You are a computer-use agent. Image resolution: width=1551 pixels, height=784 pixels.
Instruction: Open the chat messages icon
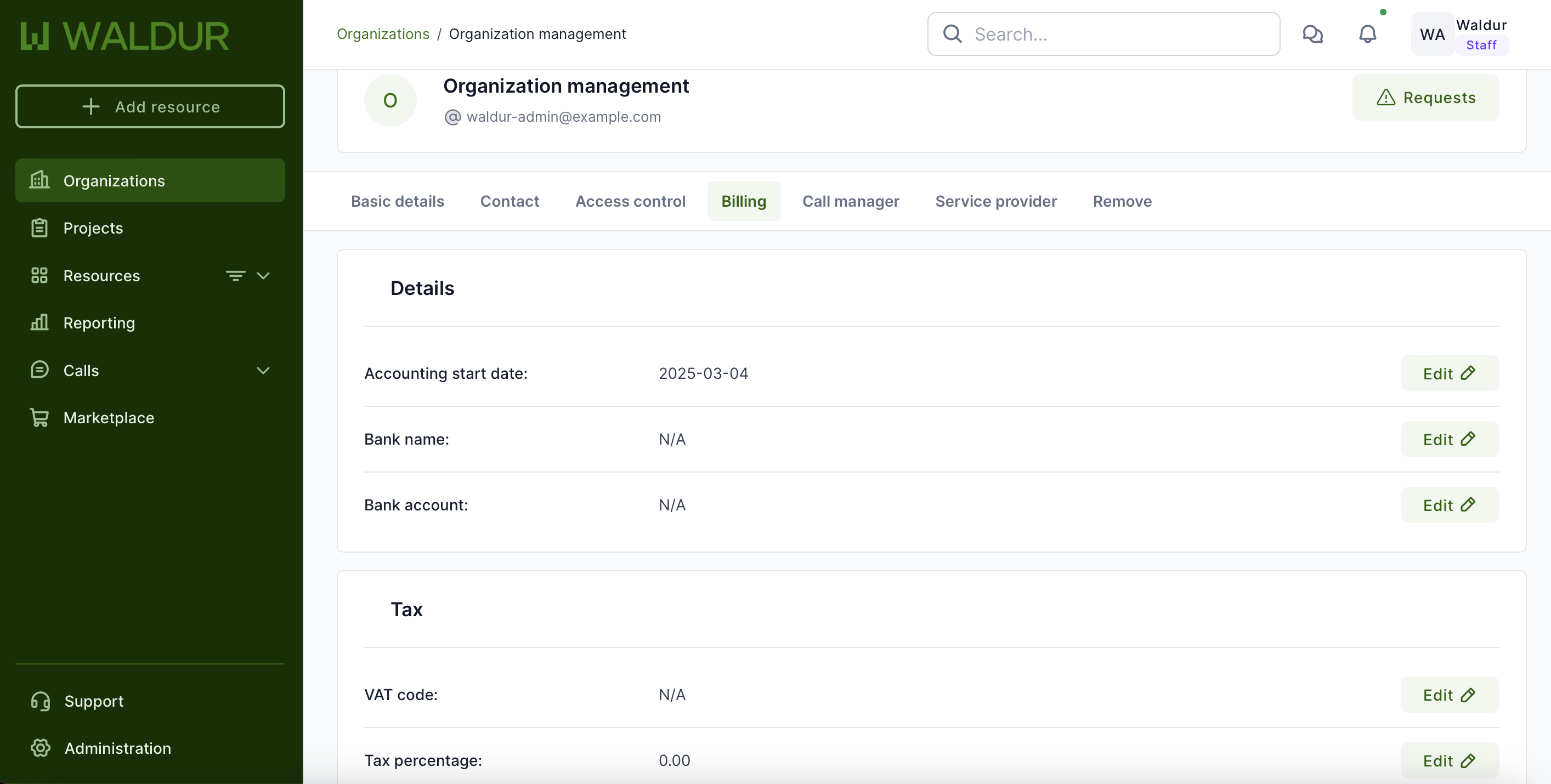pyautogui.click(x=1312, y=35)
